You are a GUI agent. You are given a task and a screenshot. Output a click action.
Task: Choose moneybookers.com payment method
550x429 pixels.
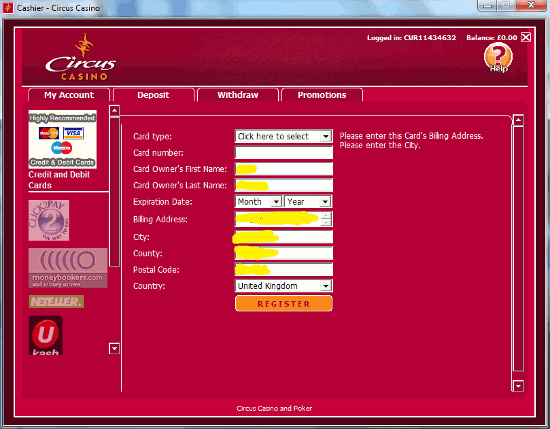pos(68,268)
